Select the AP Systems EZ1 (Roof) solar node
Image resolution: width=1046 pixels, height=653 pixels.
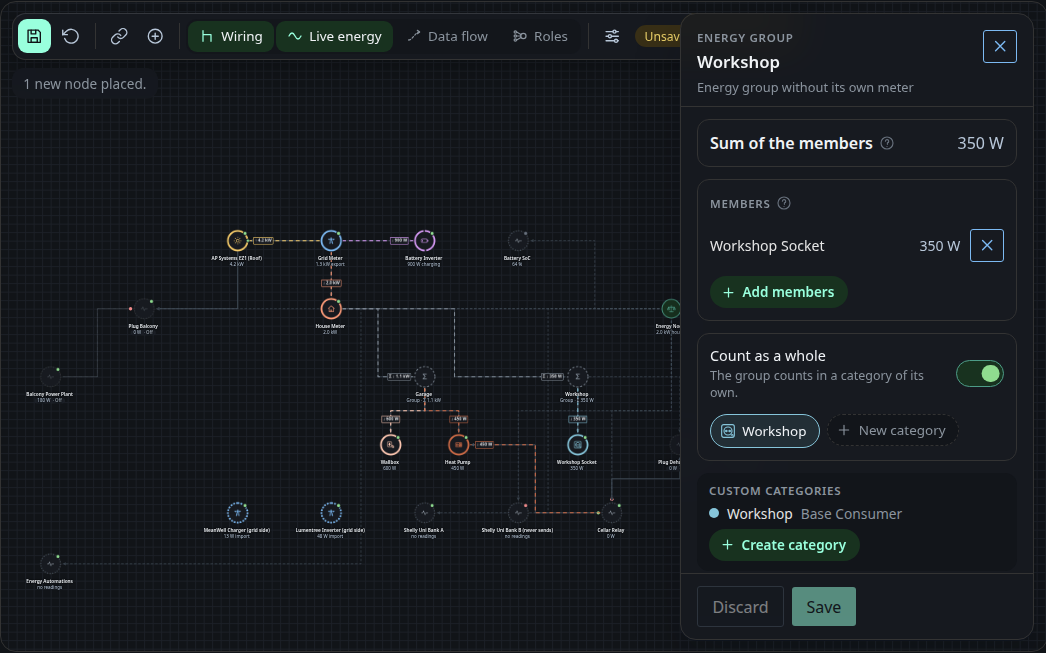[237, 241]
